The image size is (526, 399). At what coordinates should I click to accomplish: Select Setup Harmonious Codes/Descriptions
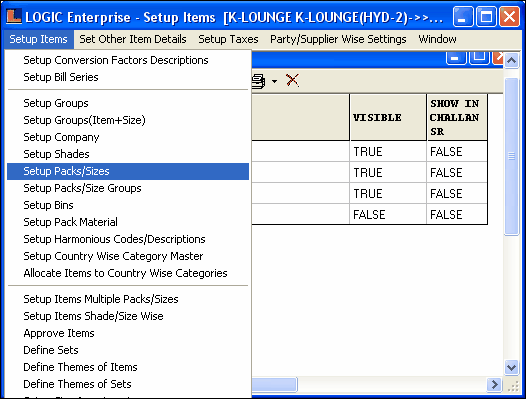pyautogui.click(x=128, y=239)
